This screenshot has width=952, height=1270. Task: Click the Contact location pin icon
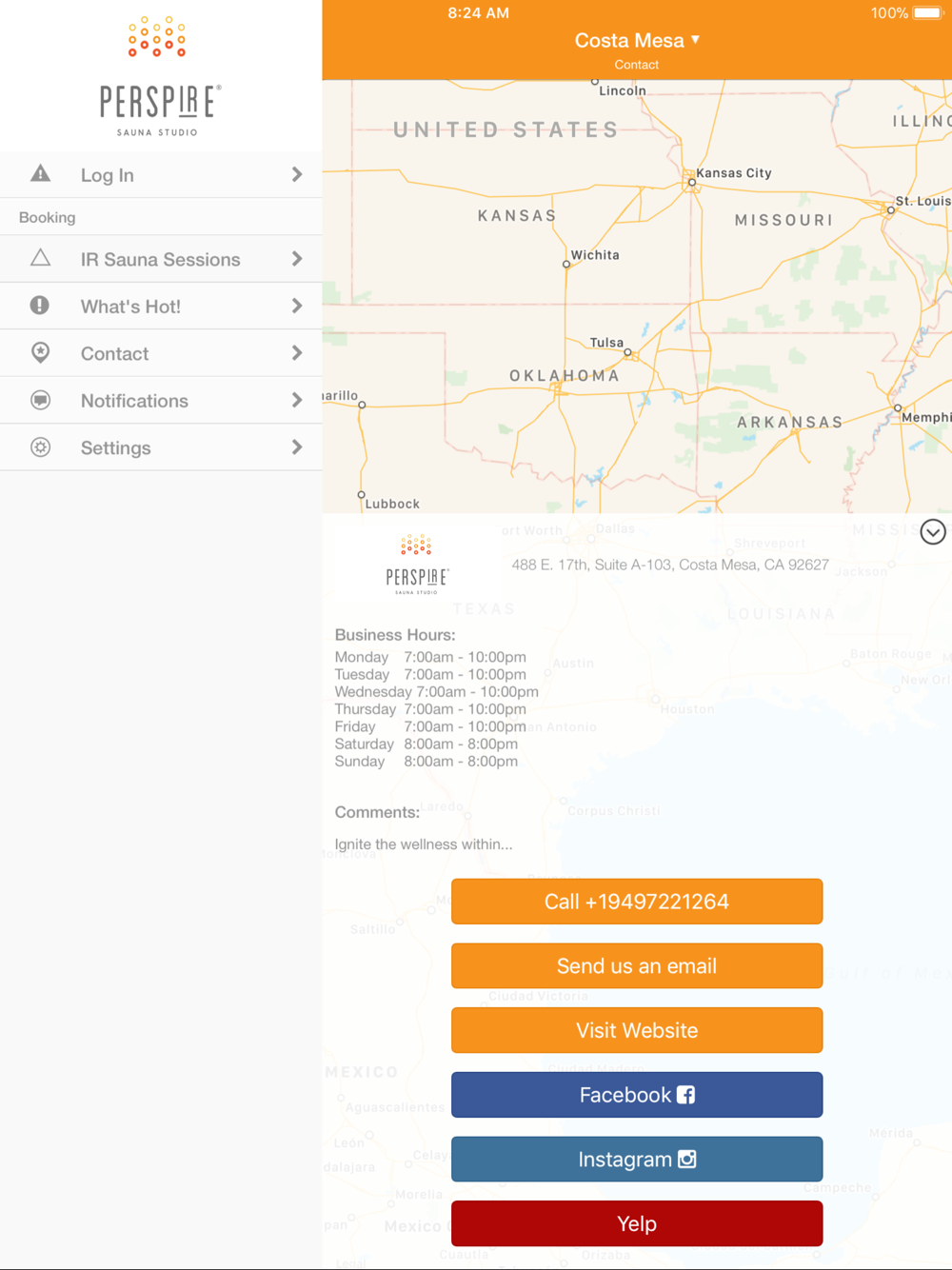(x=40, y=352)
